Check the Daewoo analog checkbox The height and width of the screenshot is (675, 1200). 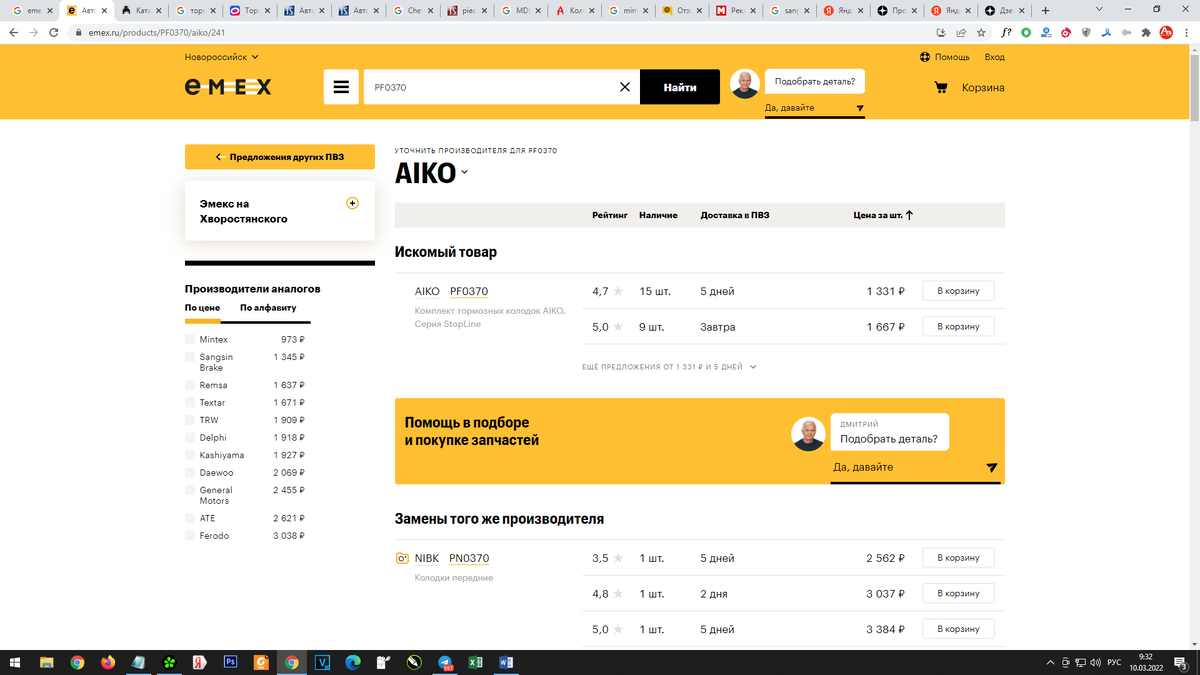[190, 473]
